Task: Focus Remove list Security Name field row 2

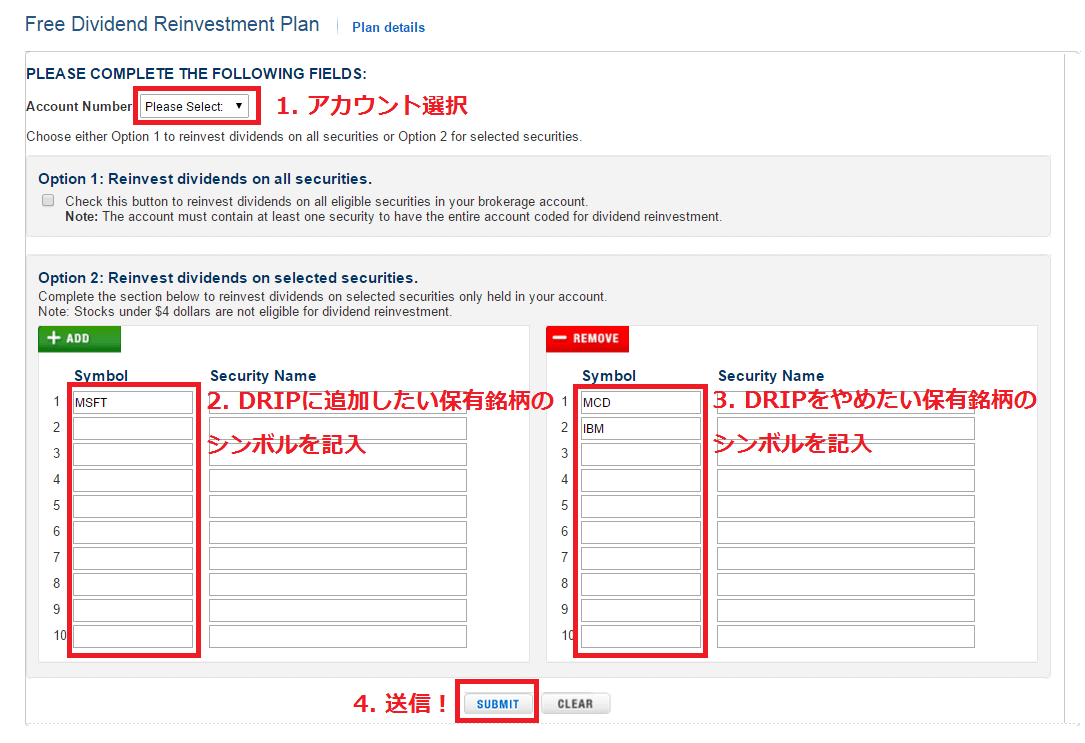Action: tap(846, 429)
